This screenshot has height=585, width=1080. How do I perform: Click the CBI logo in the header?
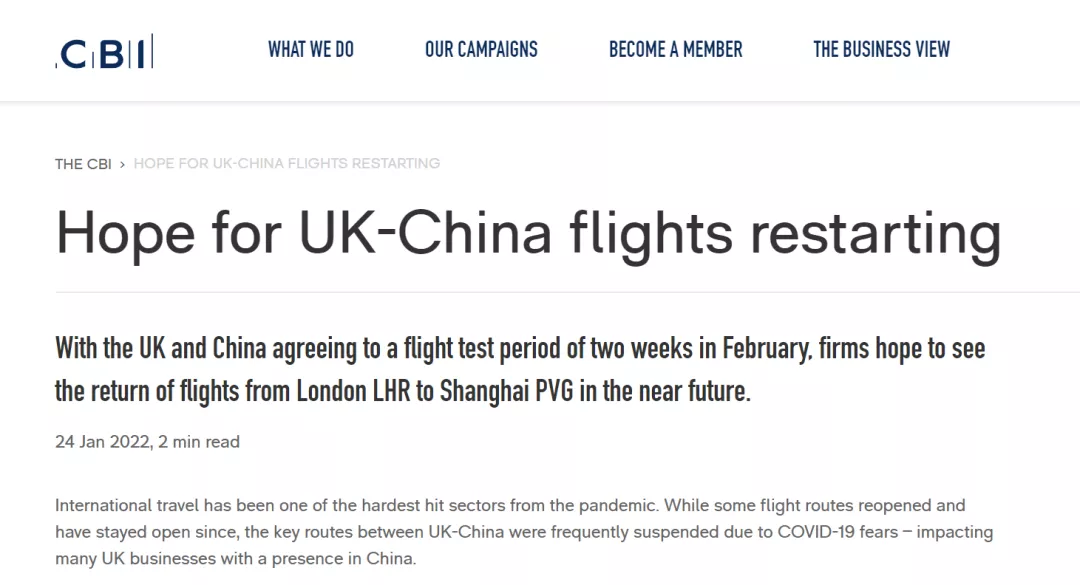[104, 52]
